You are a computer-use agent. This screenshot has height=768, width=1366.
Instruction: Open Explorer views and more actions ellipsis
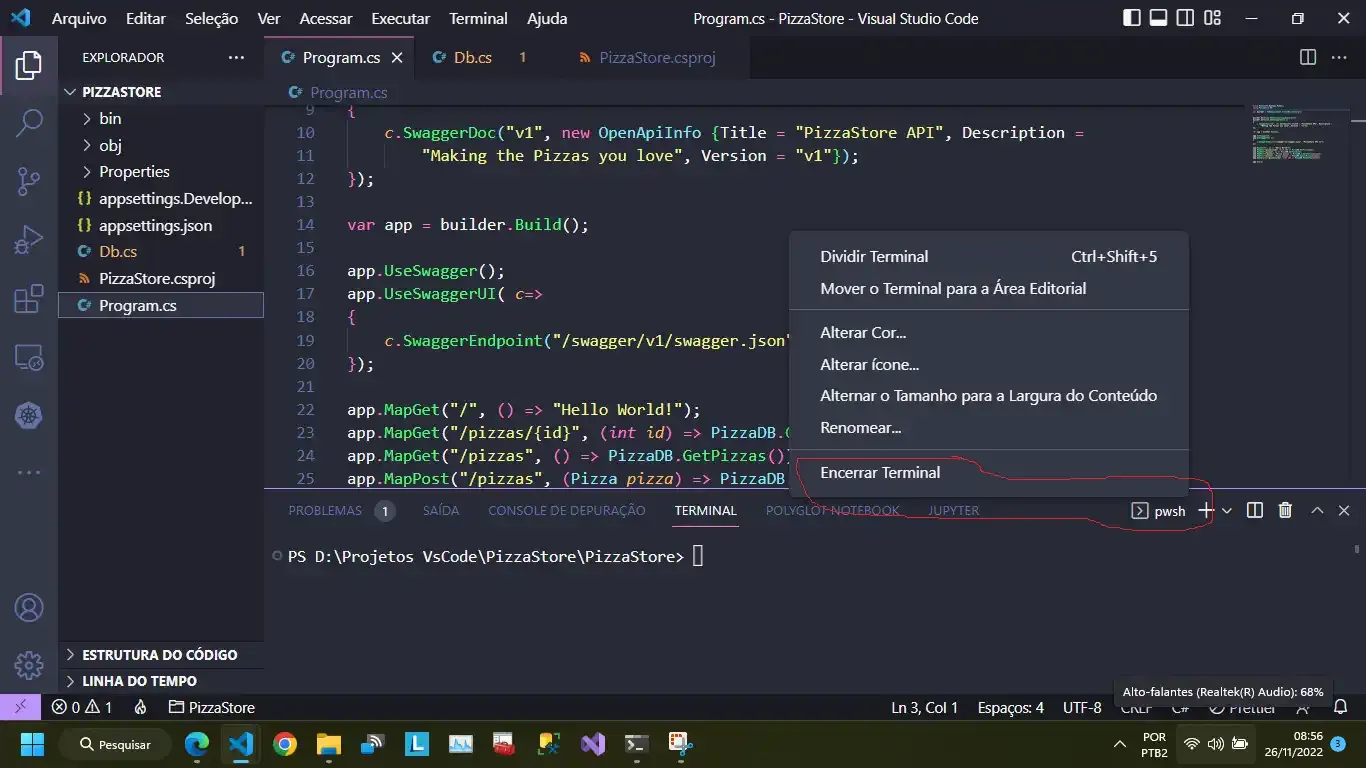click(x=236, y=58)
